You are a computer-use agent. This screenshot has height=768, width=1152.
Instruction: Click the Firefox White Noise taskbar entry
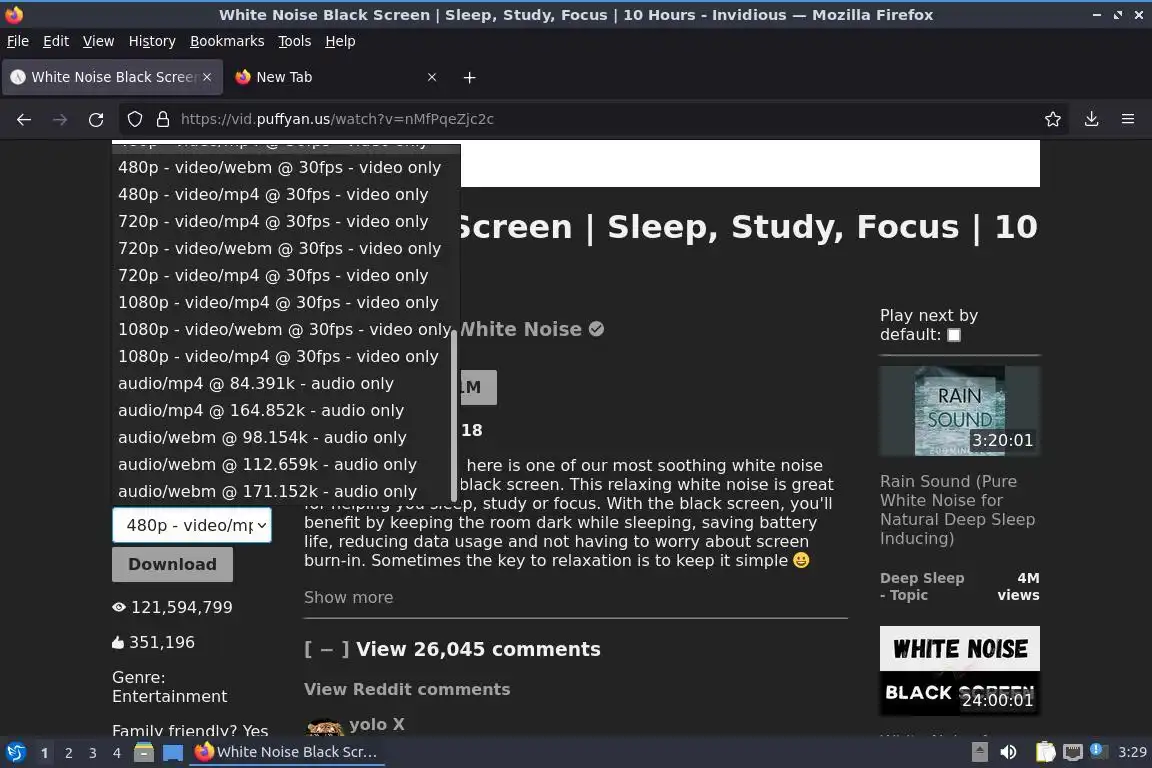(x=287, y=752)
